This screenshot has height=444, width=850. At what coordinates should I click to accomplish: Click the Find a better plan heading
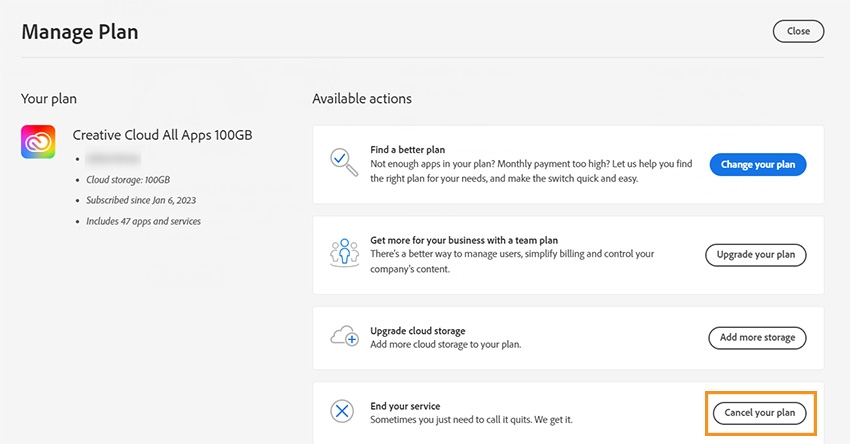(x=408, y=150)
